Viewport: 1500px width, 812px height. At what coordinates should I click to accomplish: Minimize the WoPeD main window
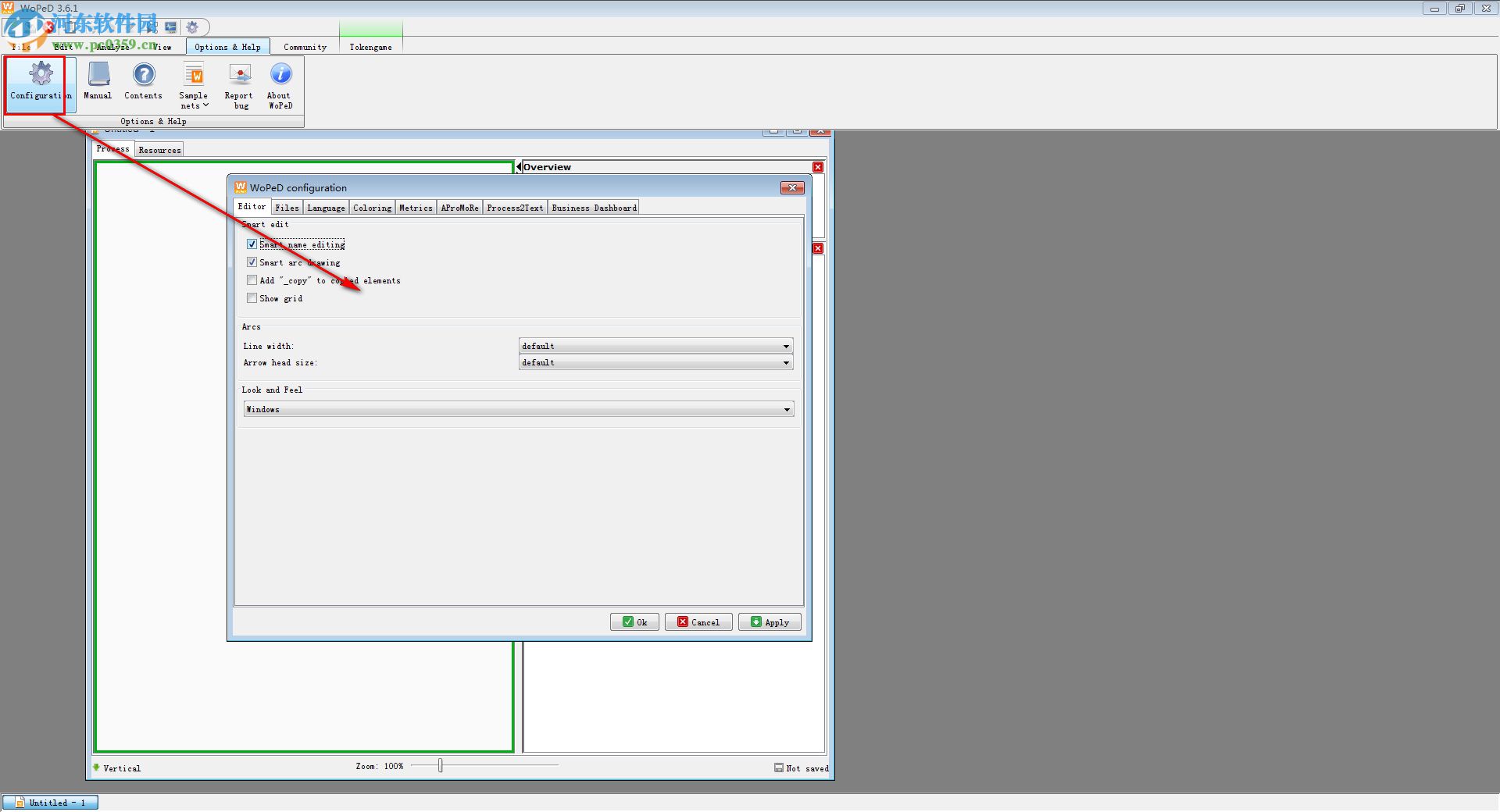(1434, 9)
